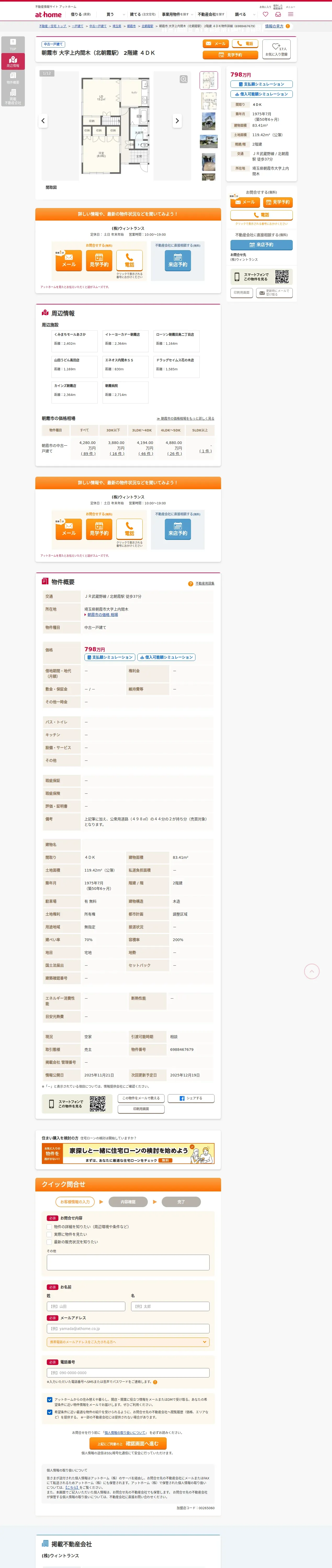Open the 住宅ローン検討 banner
332x1568 pixels.
(x=128, y=1154)
